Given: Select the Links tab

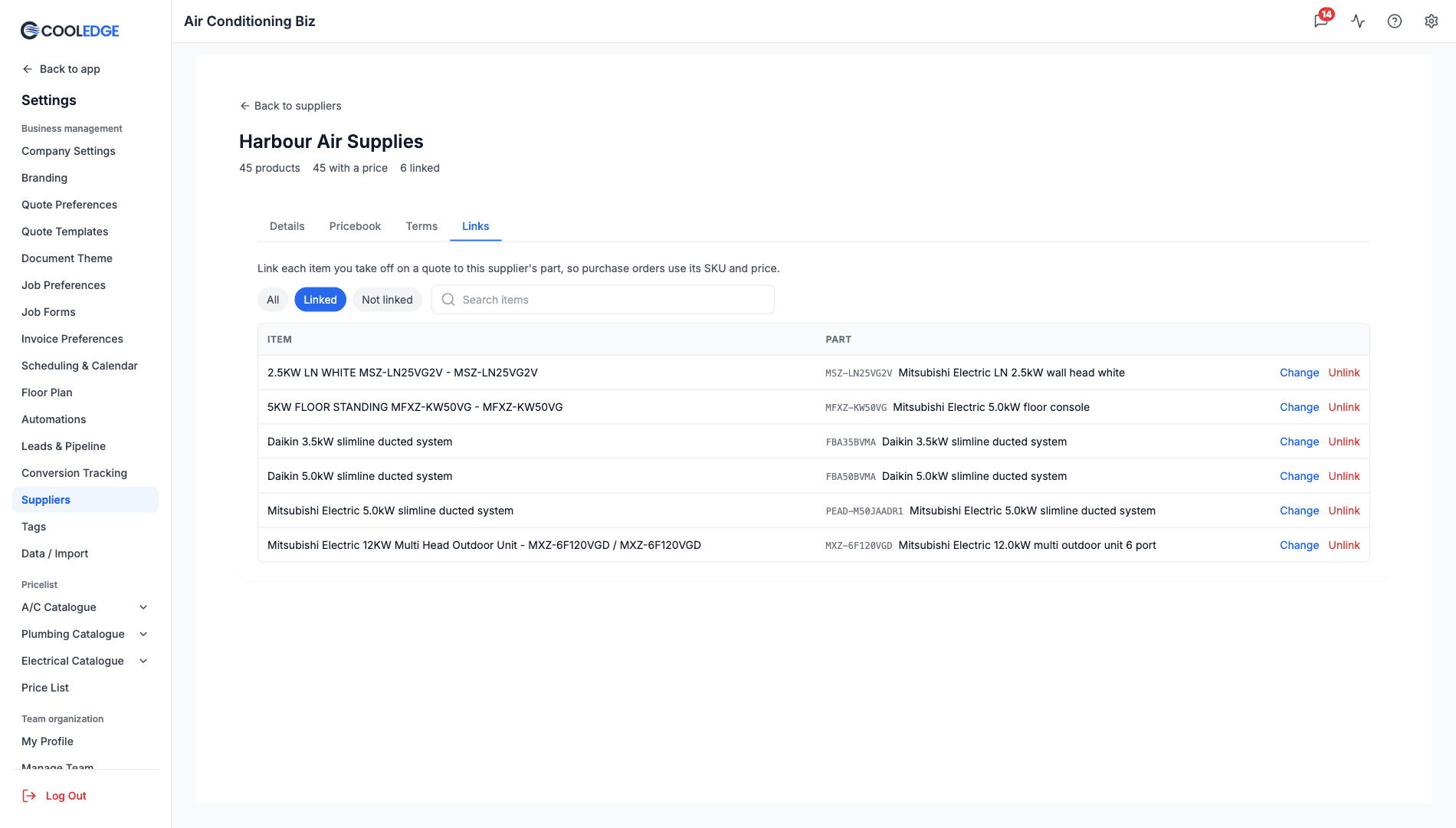Looking at the screenshot, I should pos(475,226).
